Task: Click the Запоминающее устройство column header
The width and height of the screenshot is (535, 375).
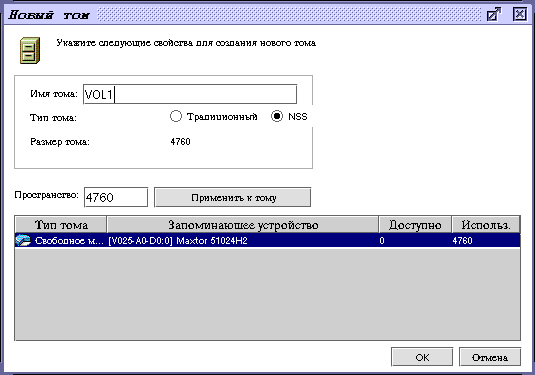Action: pos(243,225)
